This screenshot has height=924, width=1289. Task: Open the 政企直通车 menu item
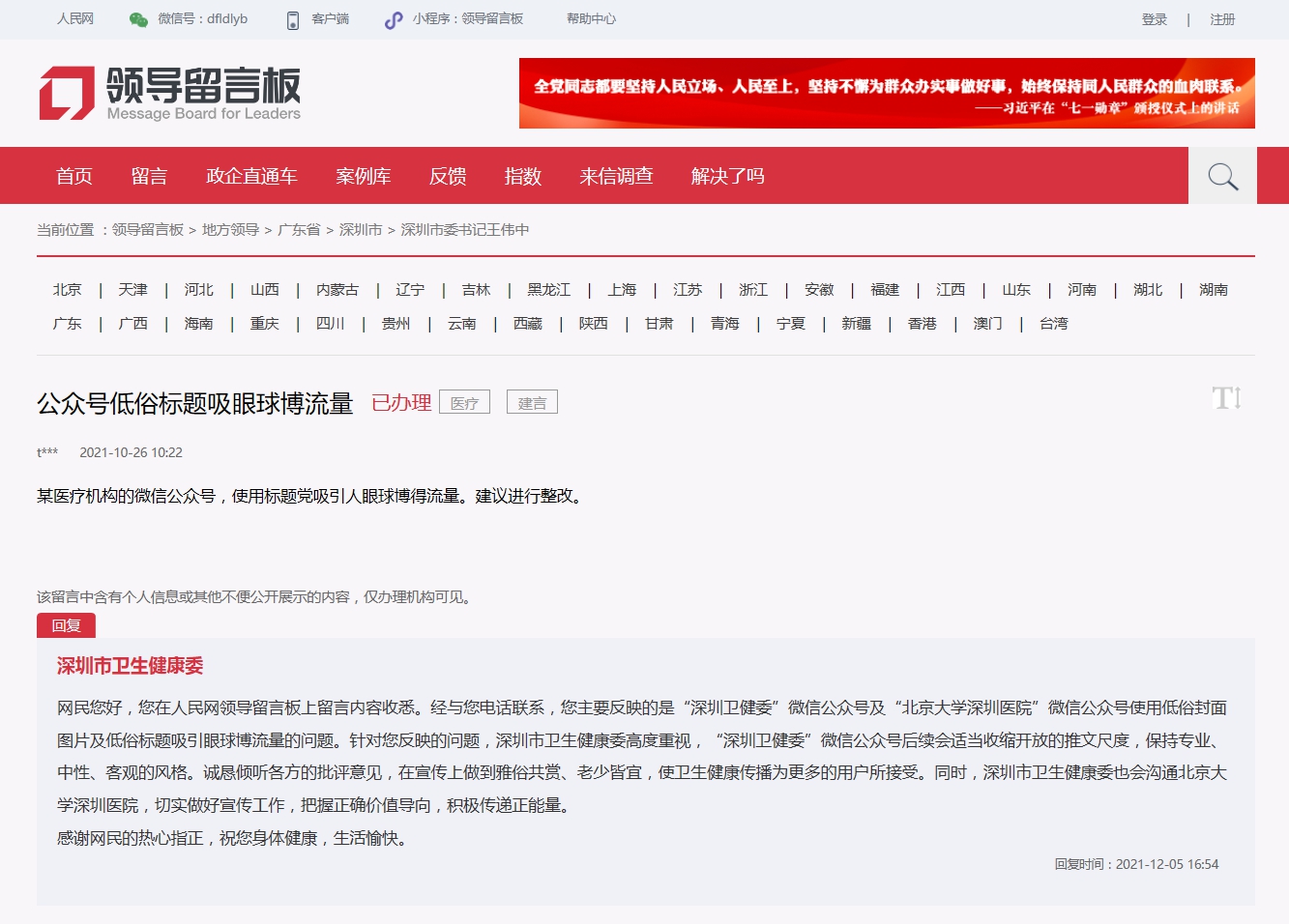click(251, 176)
